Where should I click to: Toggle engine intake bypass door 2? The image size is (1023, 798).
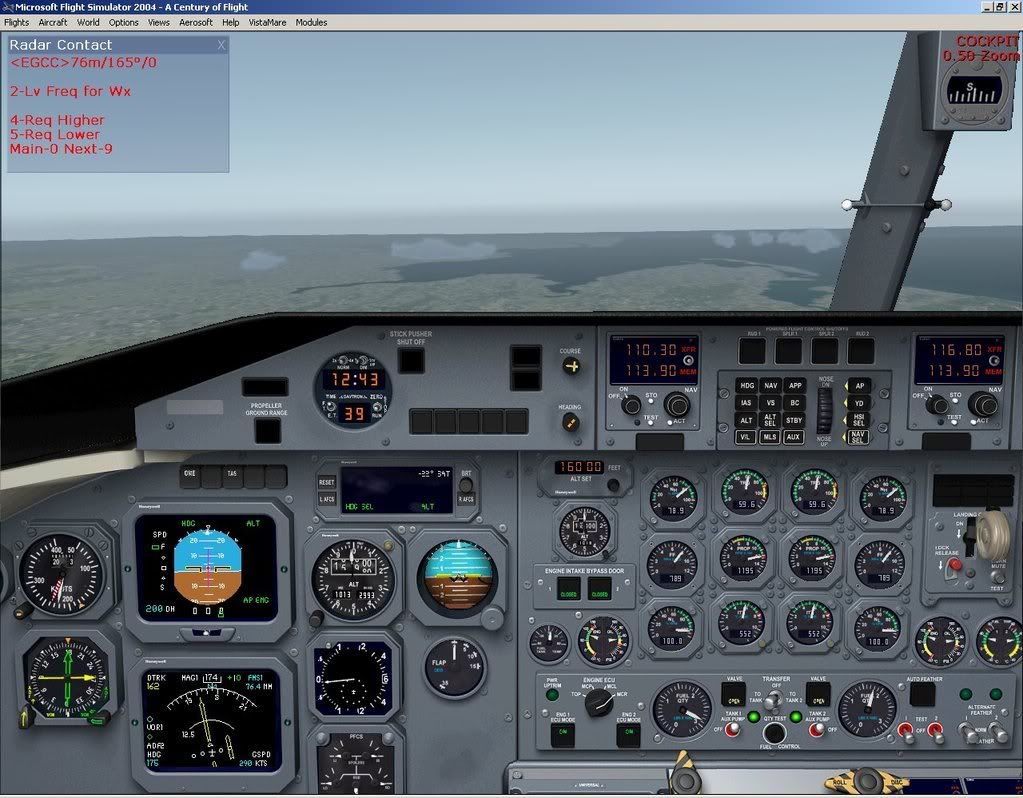pos(600,590)
